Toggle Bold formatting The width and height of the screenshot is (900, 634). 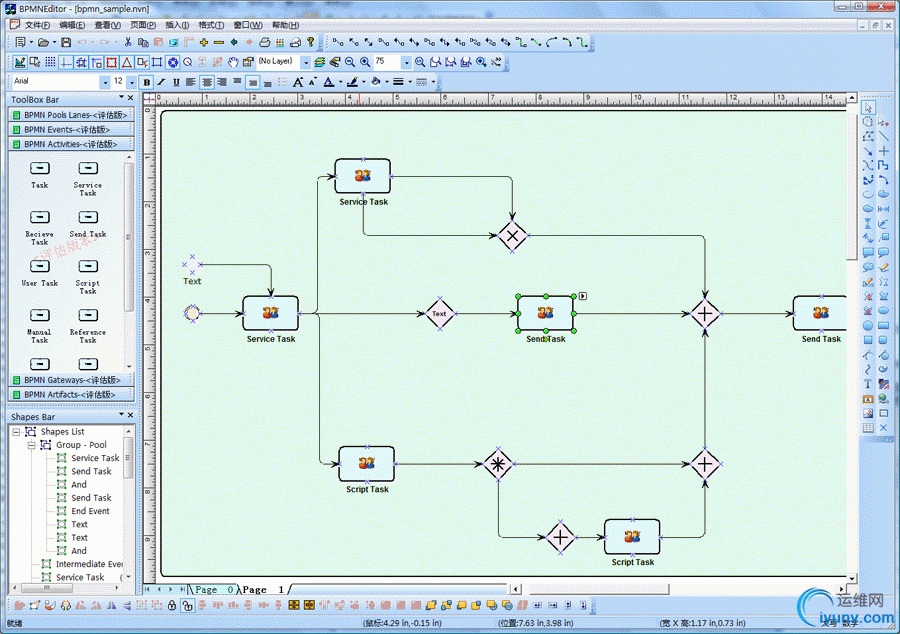tap(146, 82)
